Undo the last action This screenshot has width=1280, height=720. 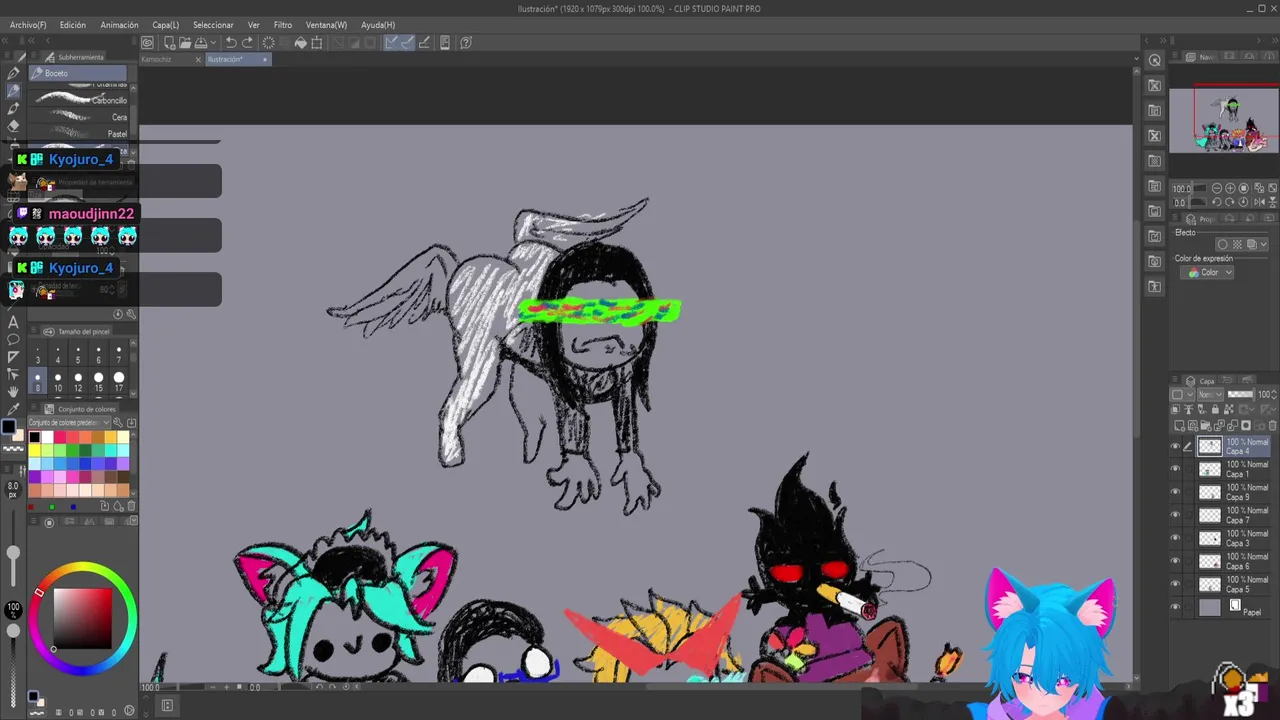click(x=231, y=42)
